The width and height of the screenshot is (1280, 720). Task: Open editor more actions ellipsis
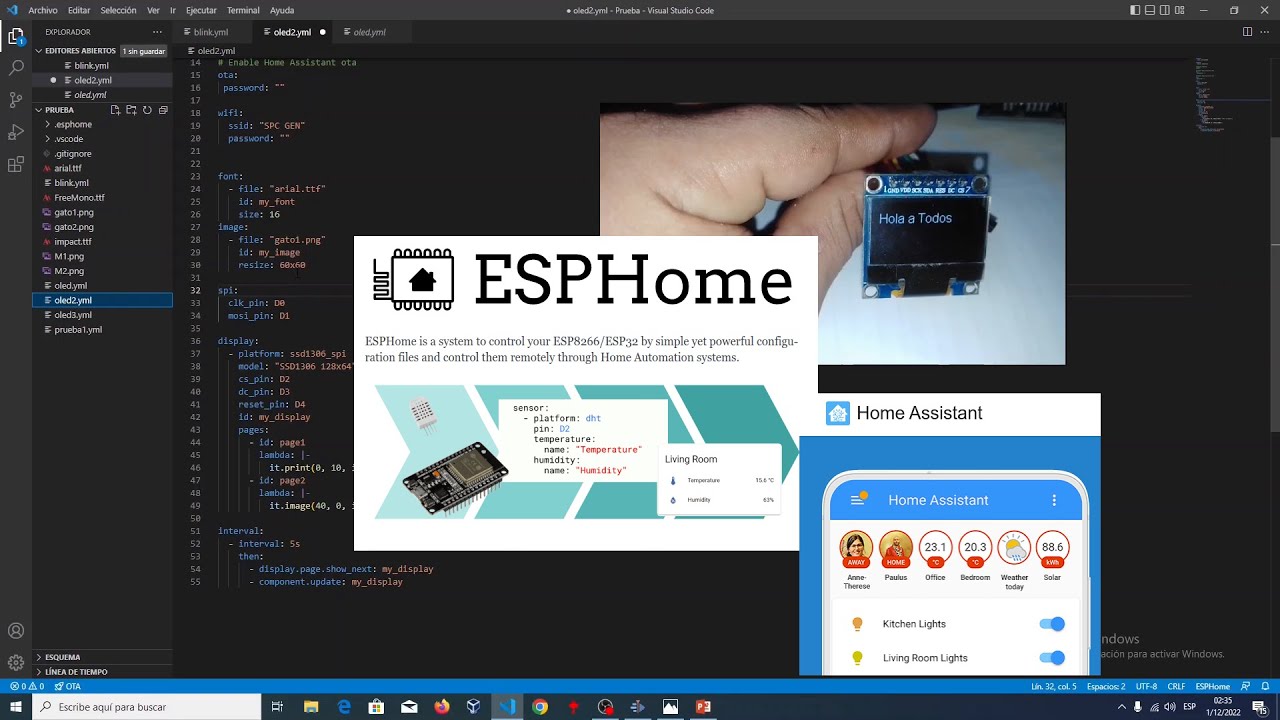coord(1266,32)
